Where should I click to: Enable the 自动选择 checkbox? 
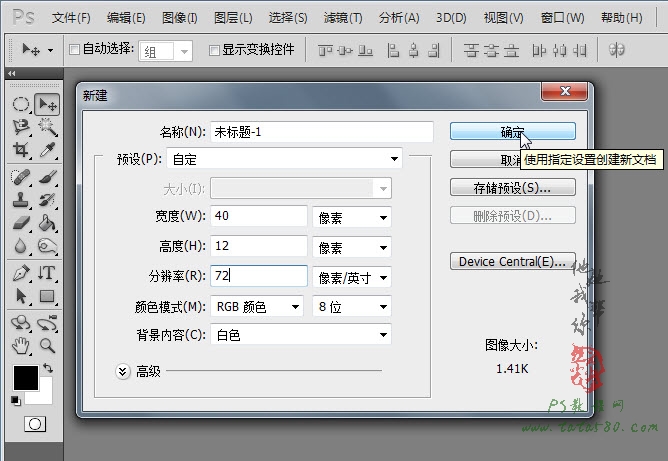[74, 50]
